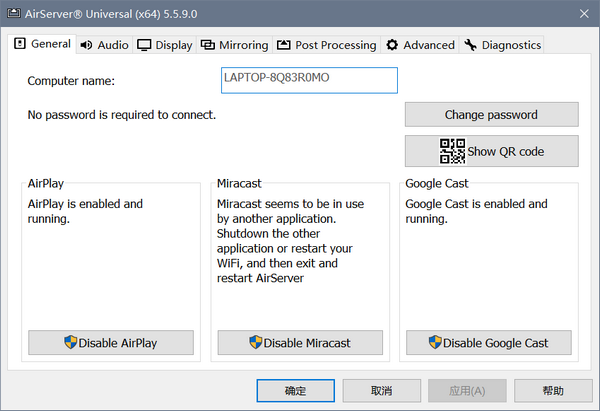Click the gear icon on Advanced tab
600x411 pixels.
(x=392, y=45)
